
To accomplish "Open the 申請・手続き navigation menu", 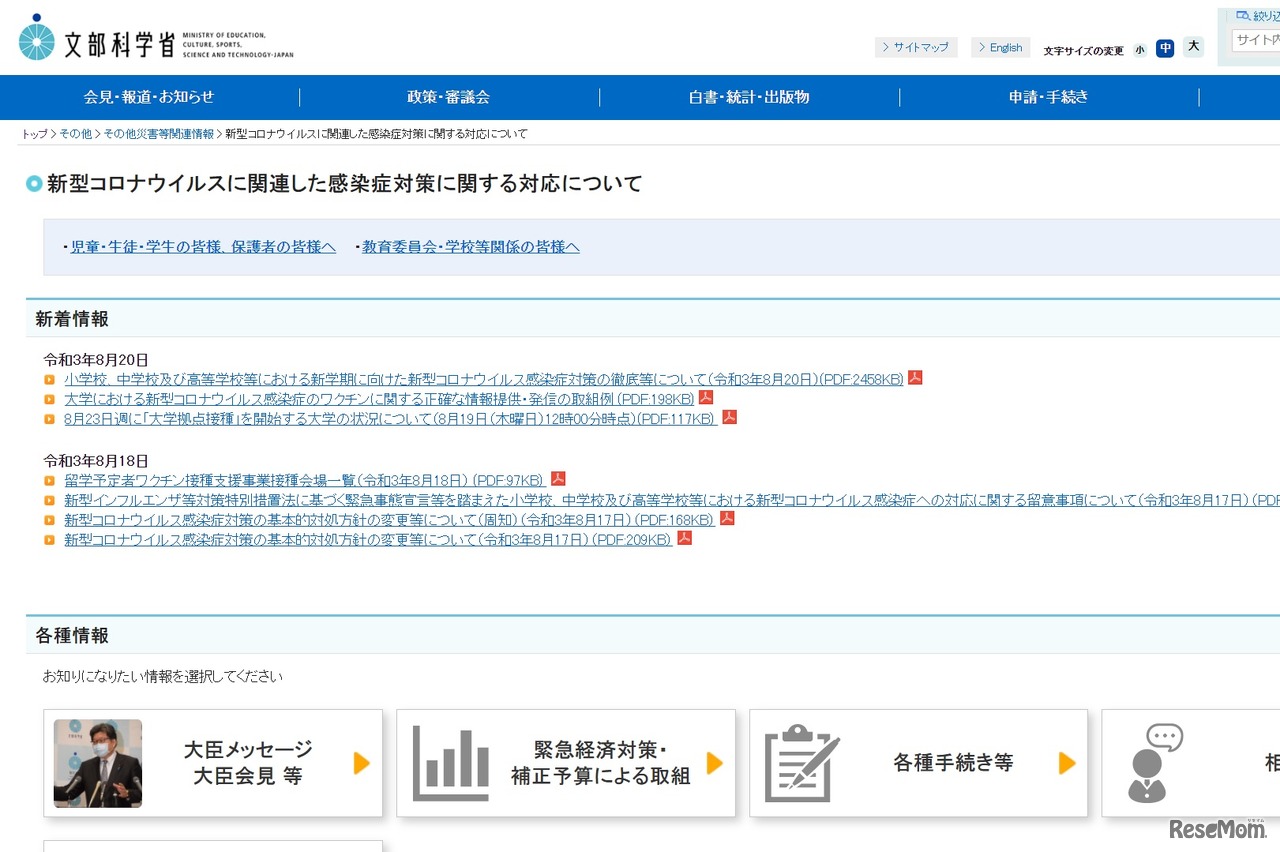I will pyautogui.click(x=1048, y=97).
